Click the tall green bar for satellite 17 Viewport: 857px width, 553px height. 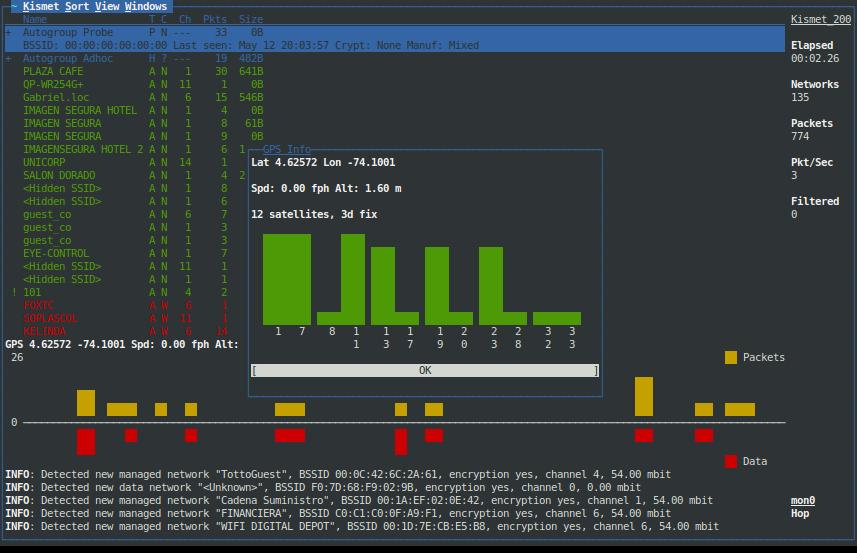click(x=287, y=279)
